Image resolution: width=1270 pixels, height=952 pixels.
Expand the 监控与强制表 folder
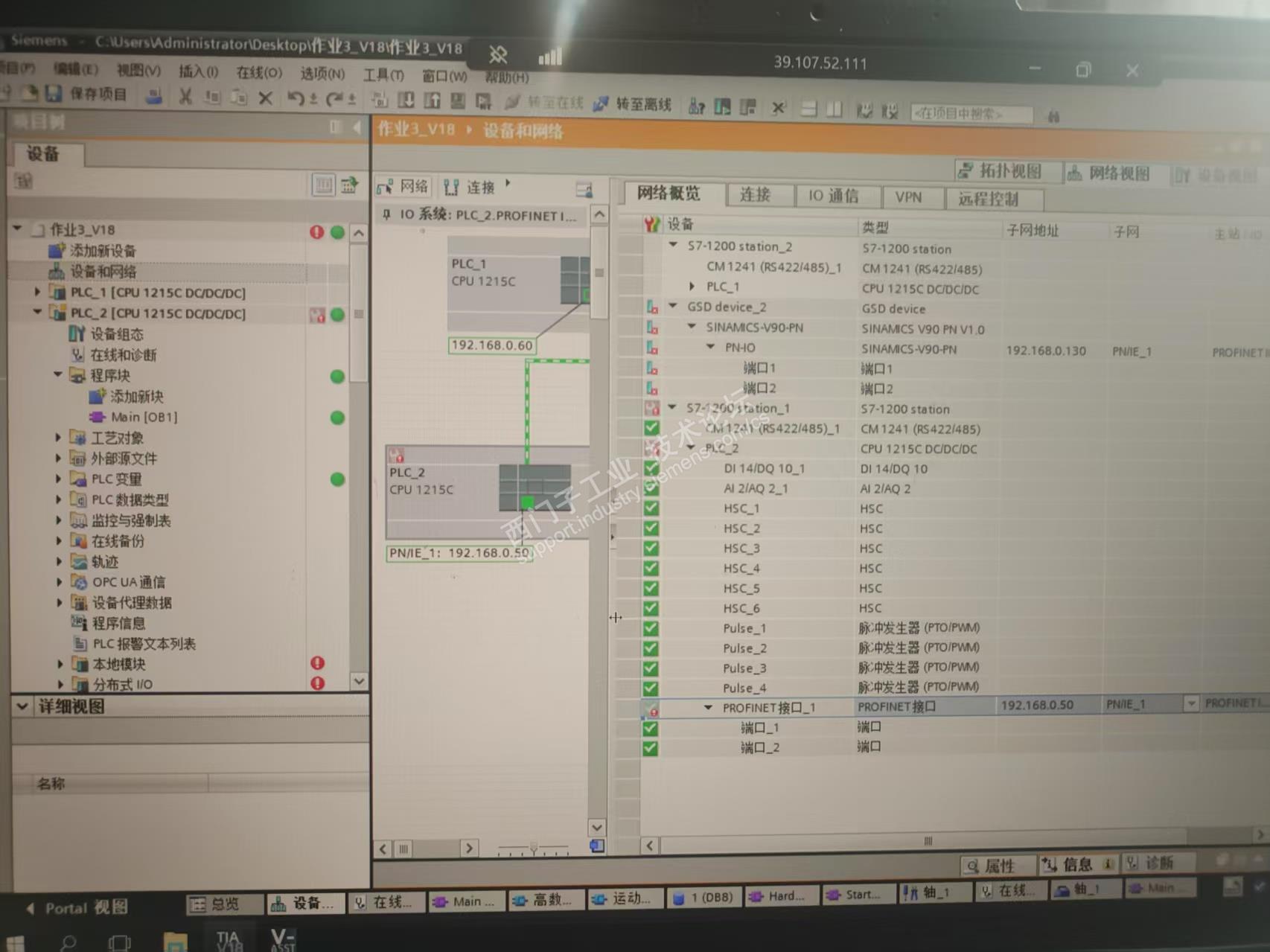[58, 520]
